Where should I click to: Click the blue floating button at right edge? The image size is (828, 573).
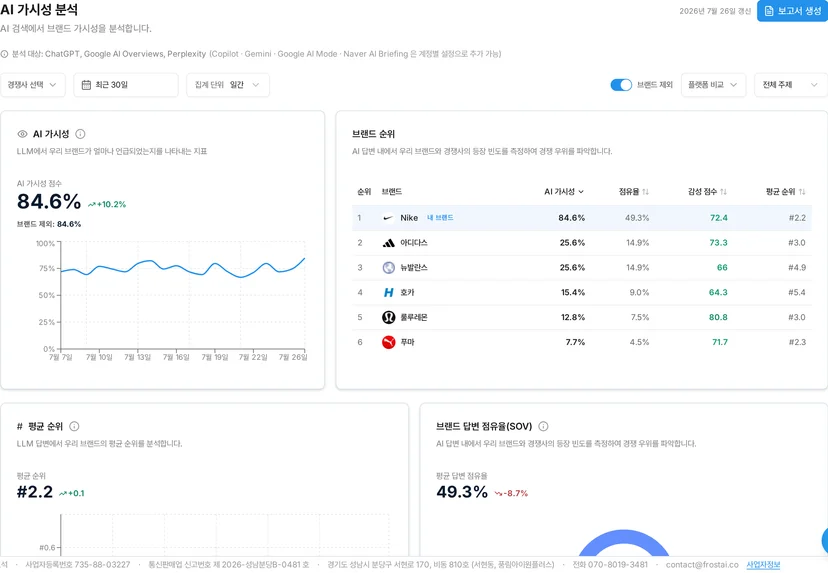pos(825,541)
